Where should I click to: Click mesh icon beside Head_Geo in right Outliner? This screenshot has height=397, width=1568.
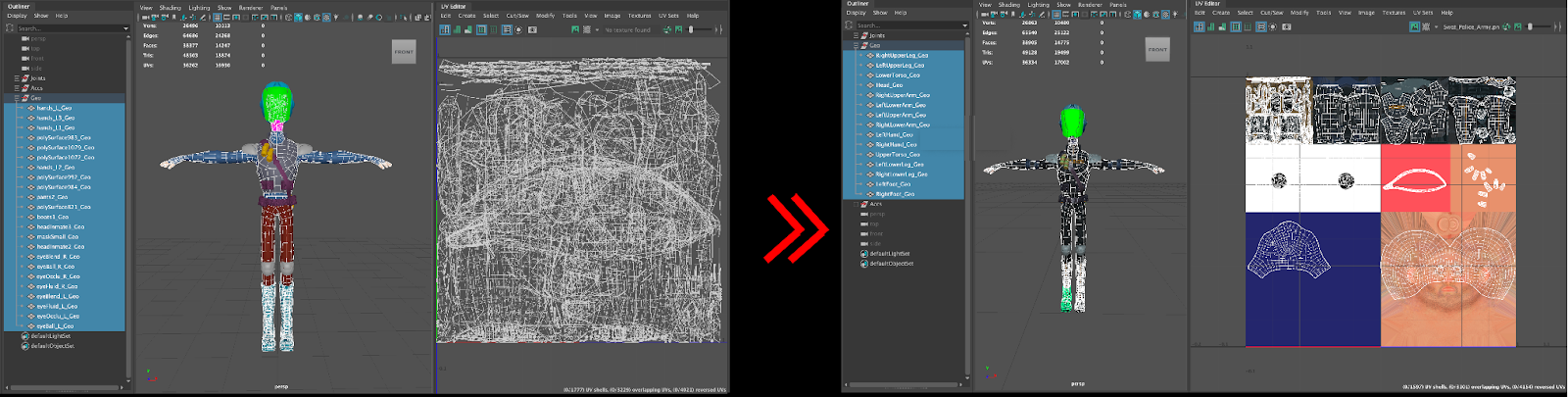(x=869, y=85)
